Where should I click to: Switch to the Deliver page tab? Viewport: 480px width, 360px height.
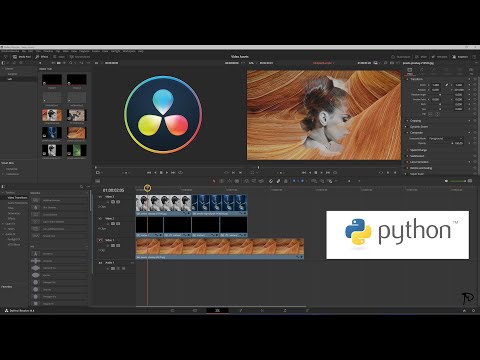(307, 310)
